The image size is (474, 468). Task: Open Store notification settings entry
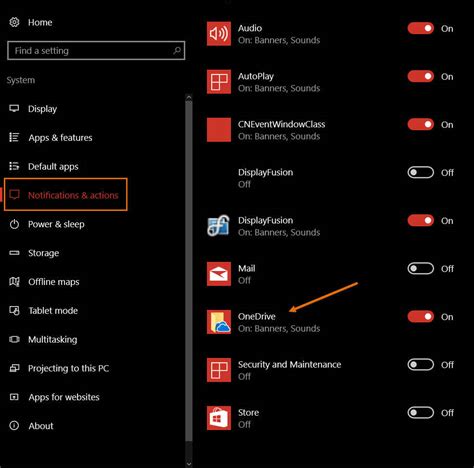pyautogui.click(x=248, y=418)
